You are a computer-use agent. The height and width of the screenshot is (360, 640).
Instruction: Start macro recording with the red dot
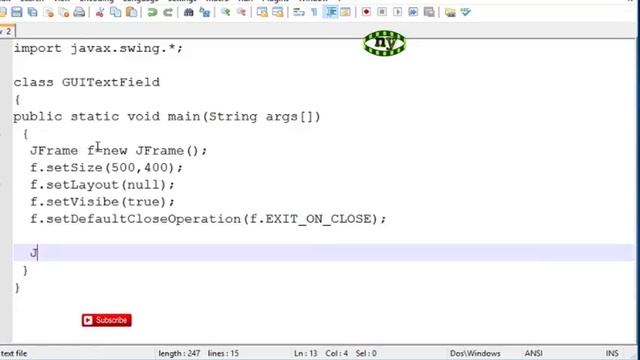[x=367, y=12]
